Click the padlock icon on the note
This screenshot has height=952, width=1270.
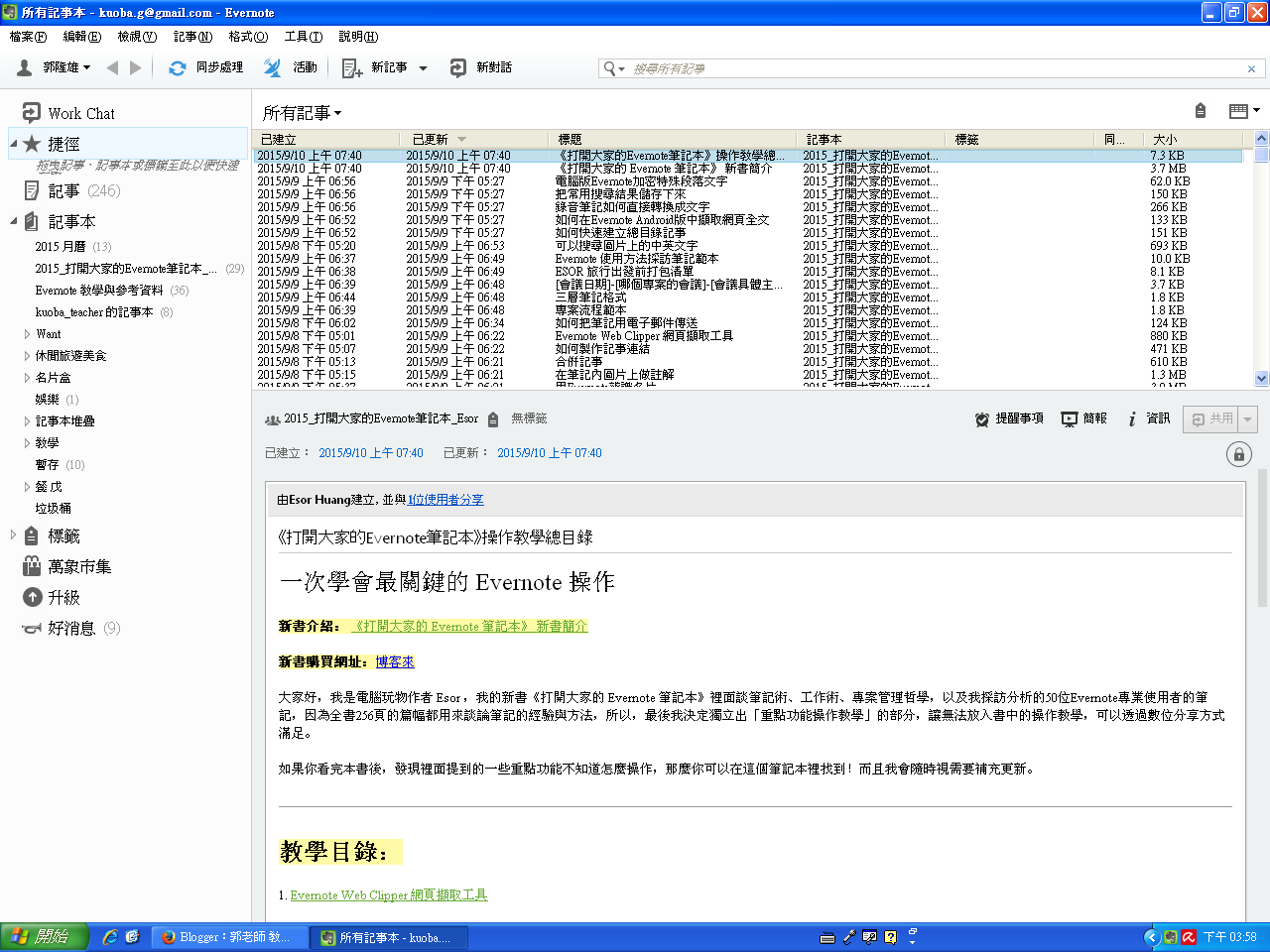point(1238,454)
